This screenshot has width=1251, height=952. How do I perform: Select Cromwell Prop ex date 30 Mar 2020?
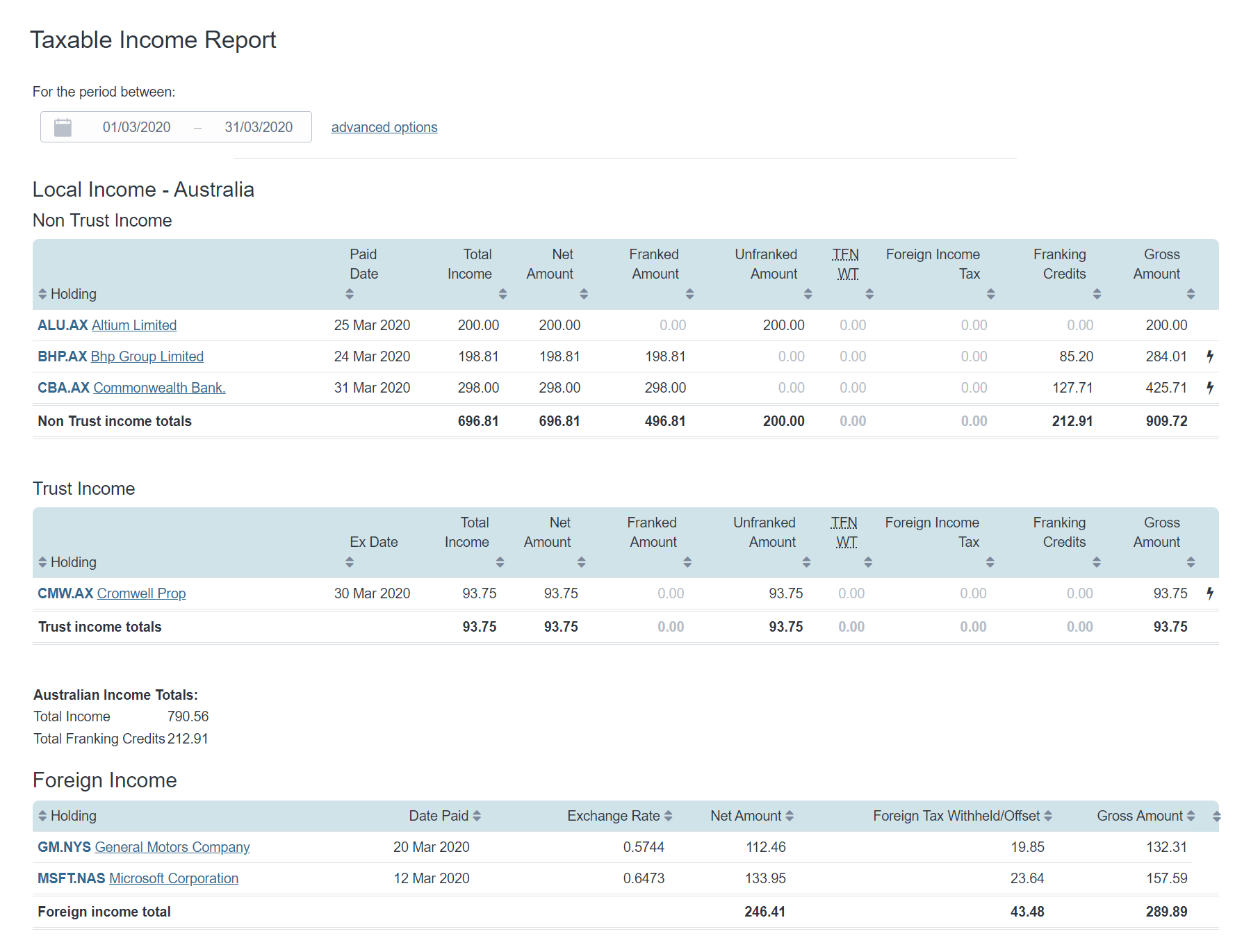[x=372, y=593]
